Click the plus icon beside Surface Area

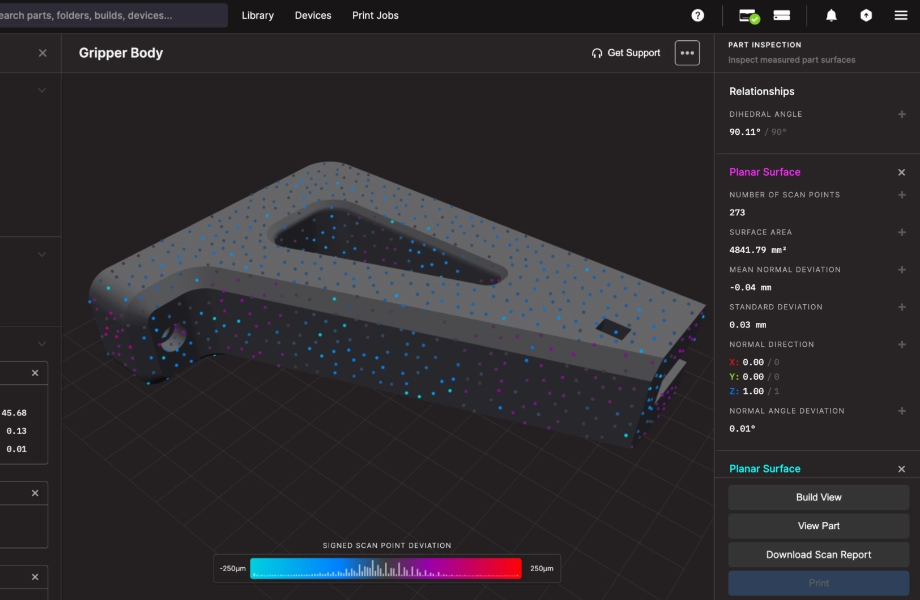tap(902, 233)
